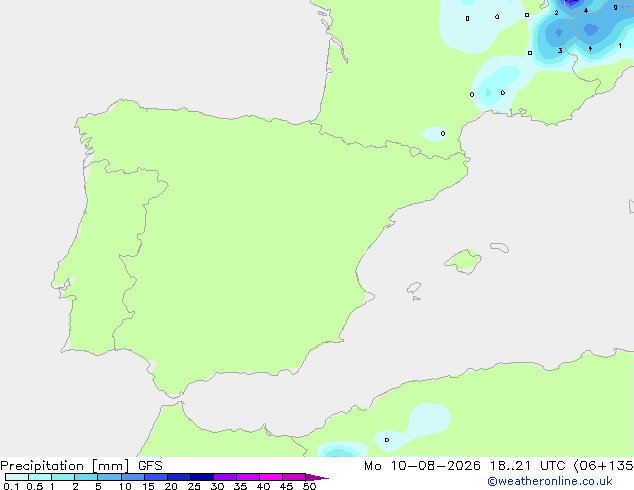The height and width of the screenshot is (490, 634).
Task: Click the 'Mo 10-08-2026' forecast date text
Action: pos(422,466)
